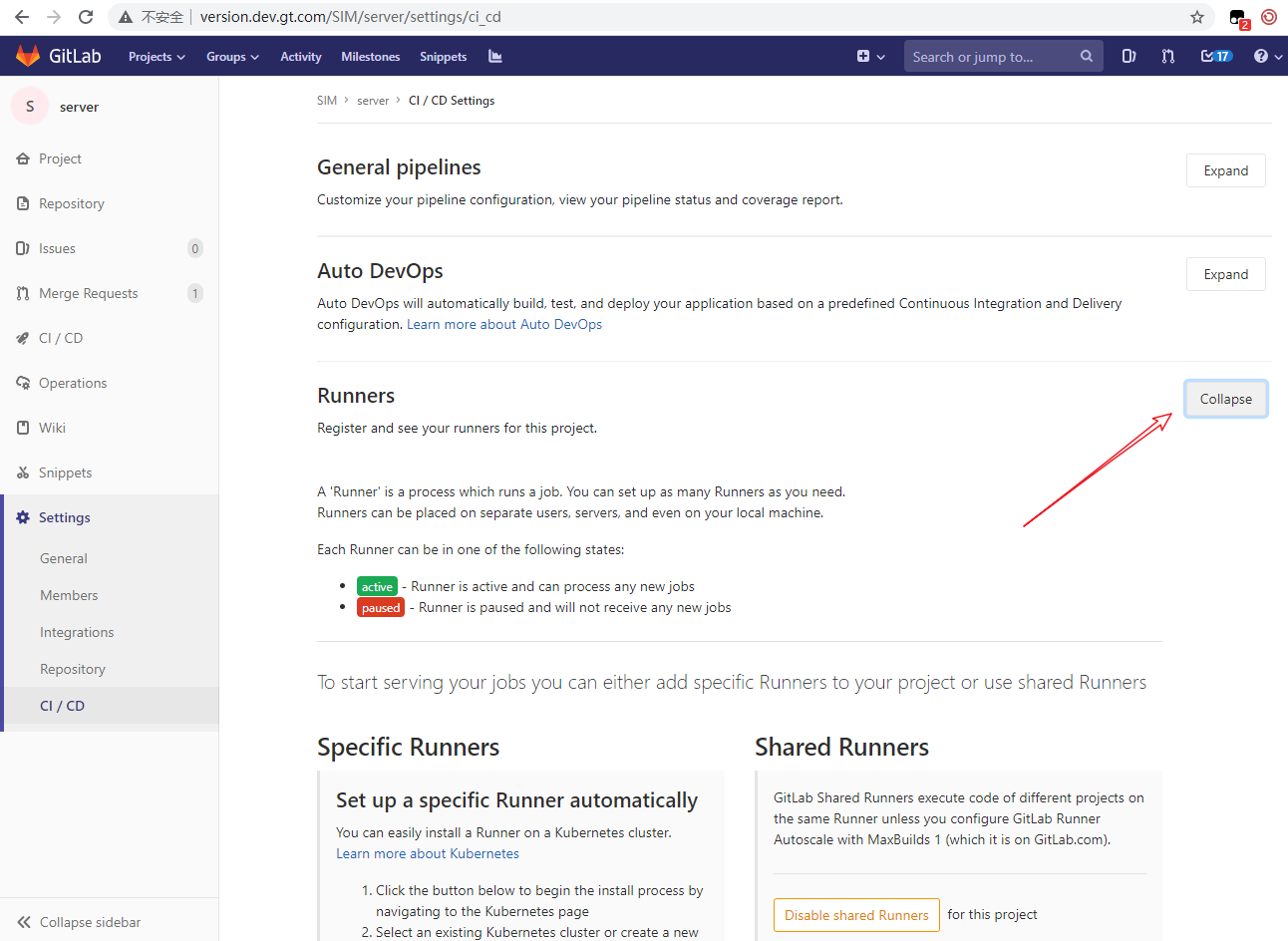
Task: Open Repository in the sidebar
Action: tap(71, 203)
